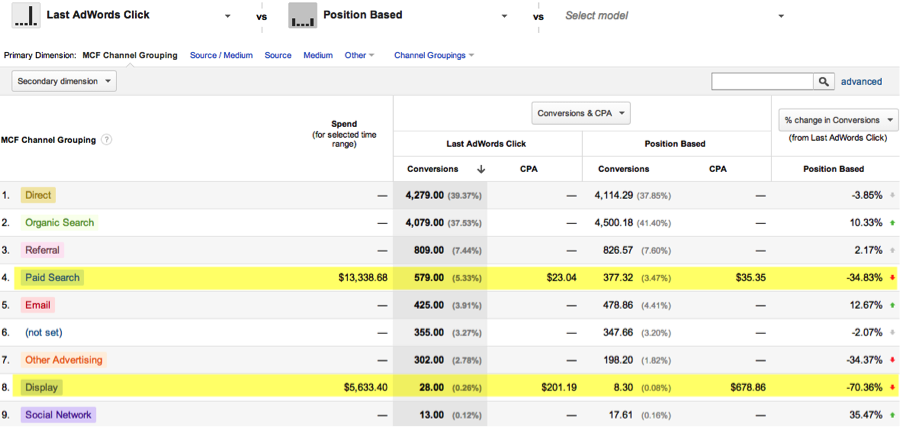Image resolution: width=900 pixels, height=427 pixels.
Task: Open the % change in Conversions dropdown
Action: pyautogui.click(x=838, y=120)
